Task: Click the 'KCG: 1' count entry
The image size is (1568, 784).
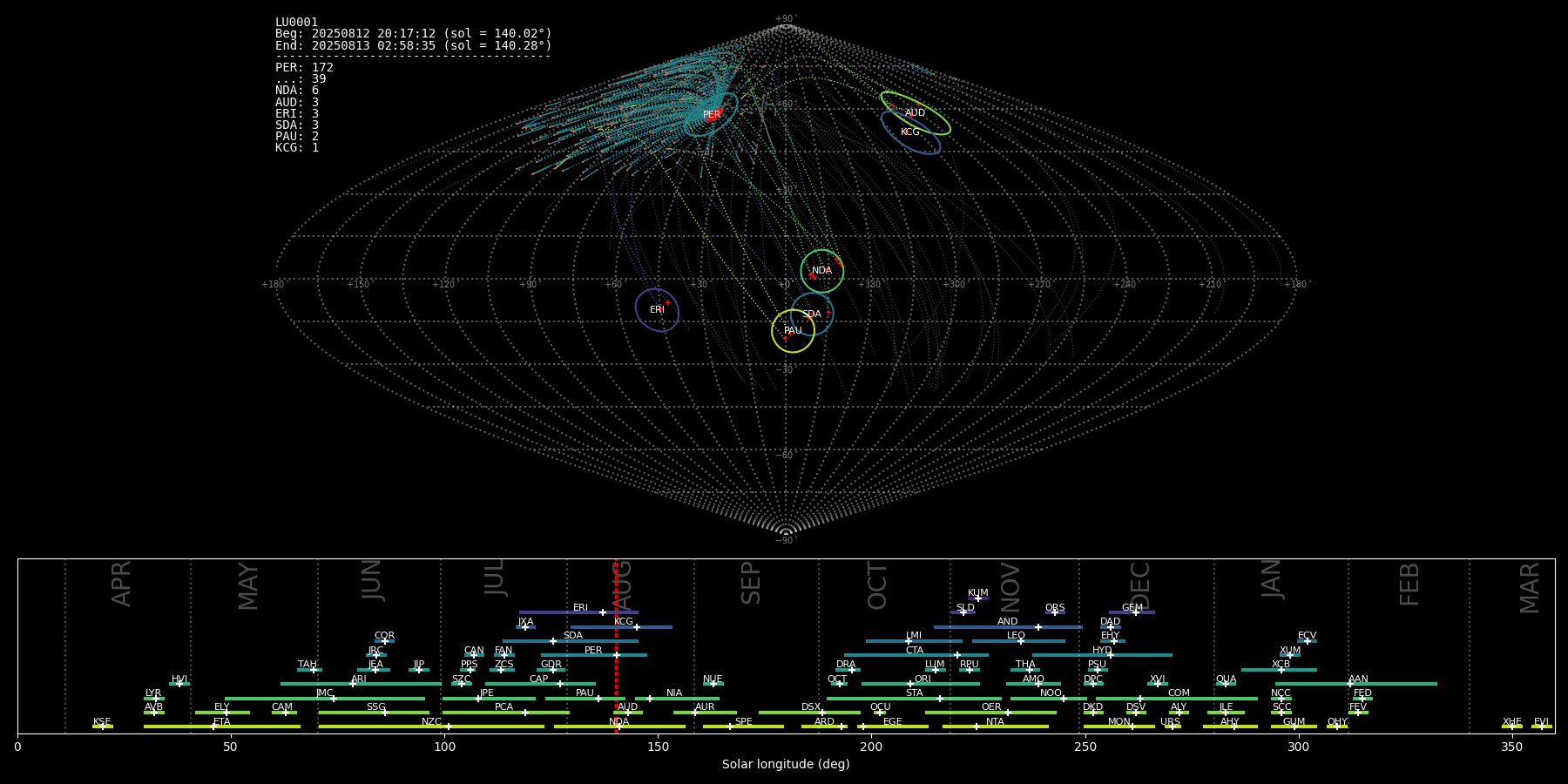Action: [297, 147]
